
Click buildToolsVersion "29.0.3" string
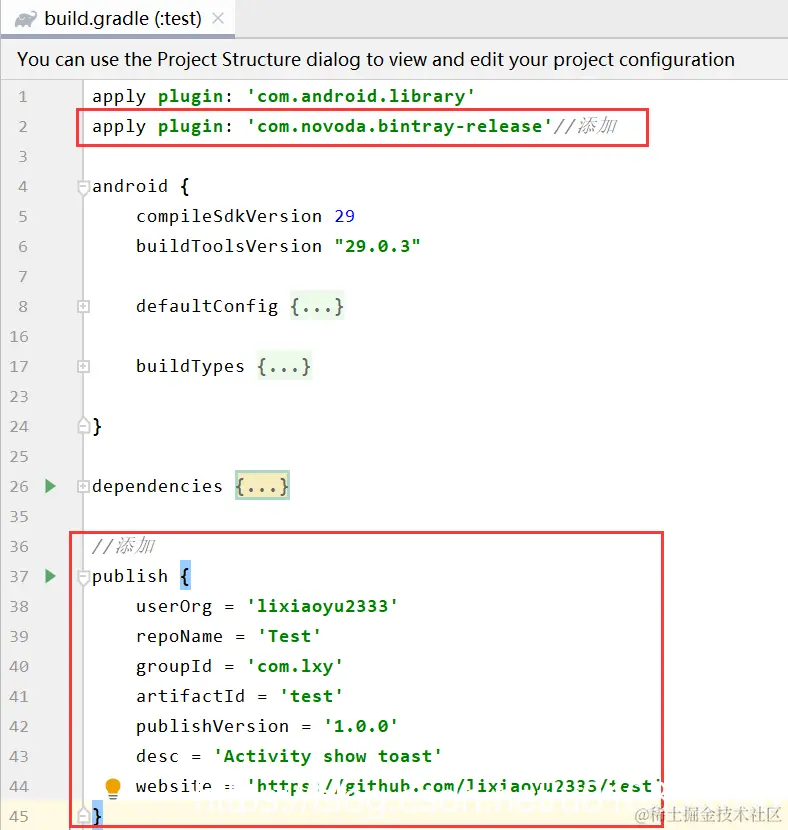click(x=377, y=246)
